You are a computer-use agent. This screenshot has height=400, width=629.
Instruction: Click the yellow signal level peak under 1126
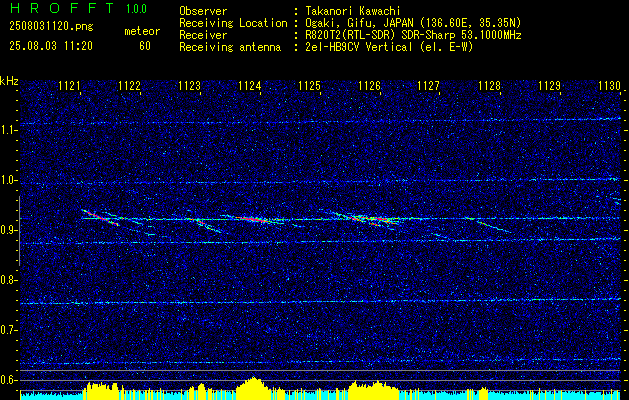(x=372, y=388)
